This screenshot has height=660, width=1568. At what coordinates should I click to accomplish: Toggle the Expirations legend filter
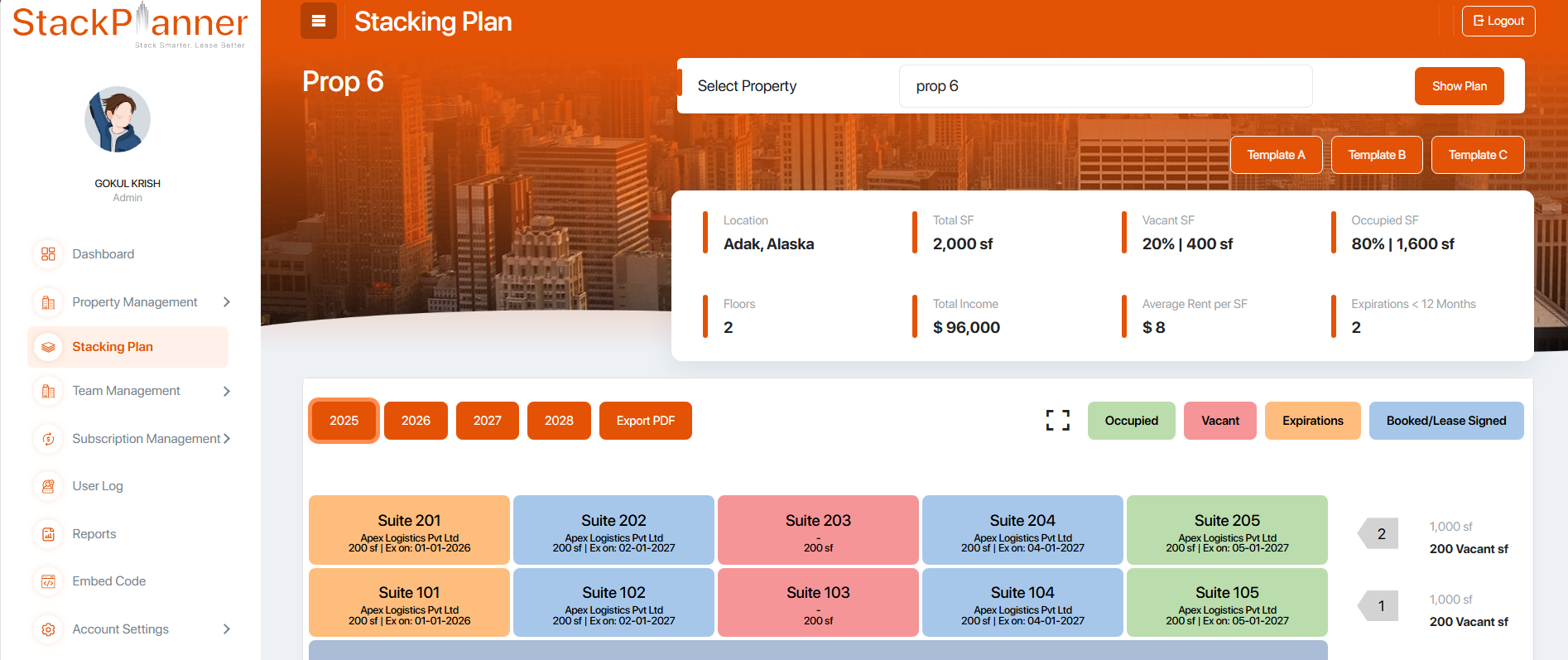tap(1312, 421)
